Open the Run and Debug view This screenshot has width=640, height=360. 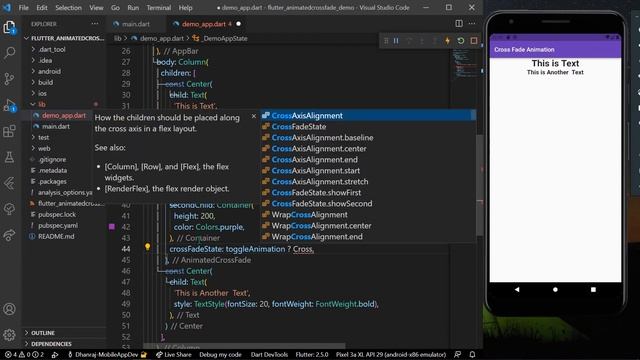pos(9,105)
